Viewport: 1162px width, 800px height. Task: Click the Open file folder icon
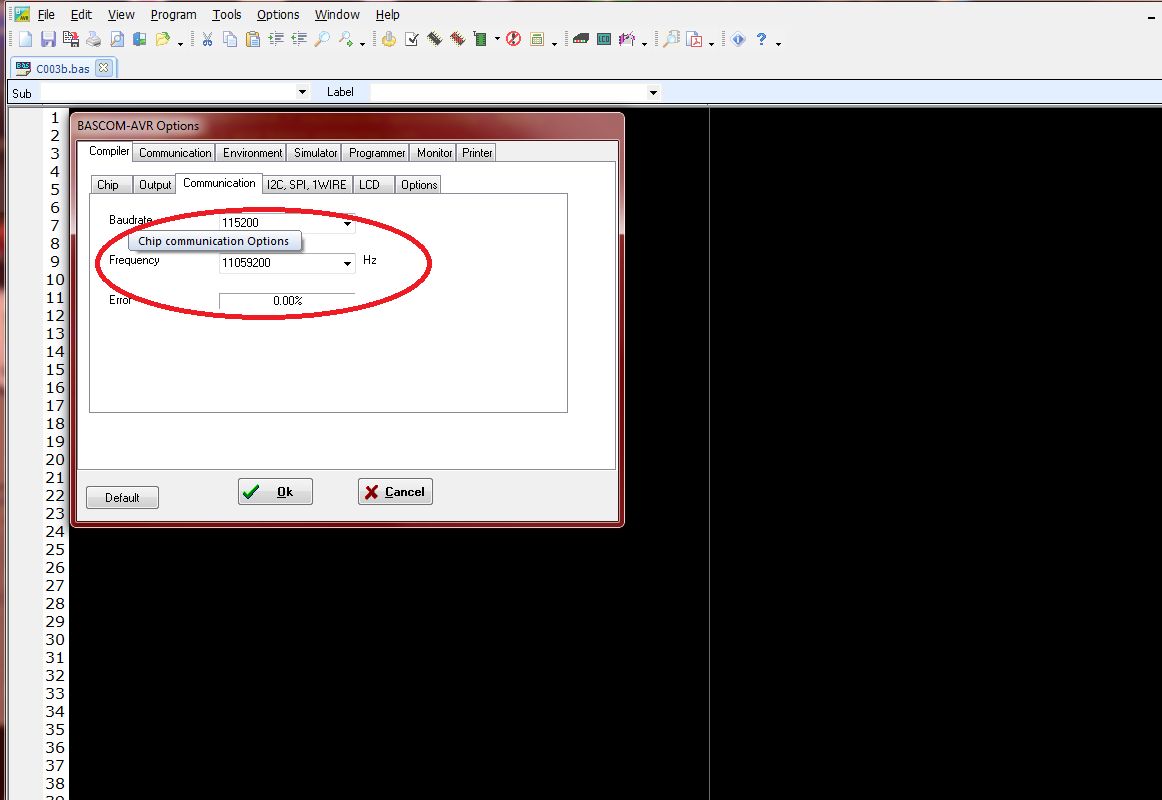click(x=162, y=39)
